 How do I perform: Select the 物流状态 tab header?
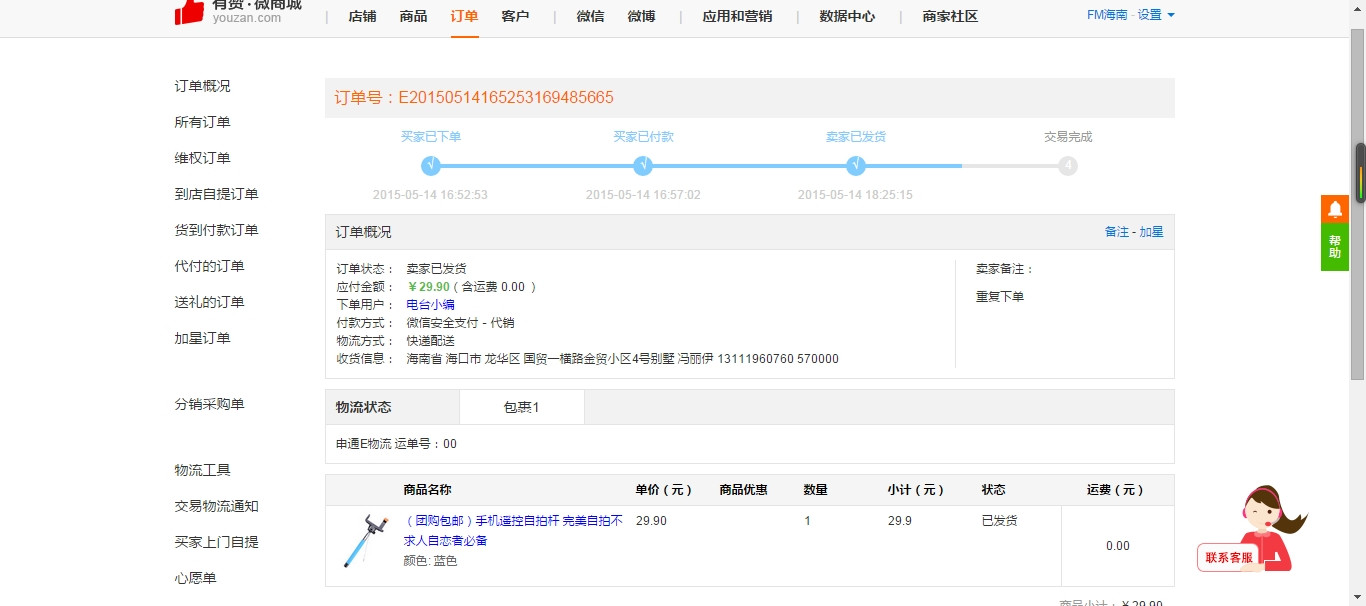[x=363, y=407]
